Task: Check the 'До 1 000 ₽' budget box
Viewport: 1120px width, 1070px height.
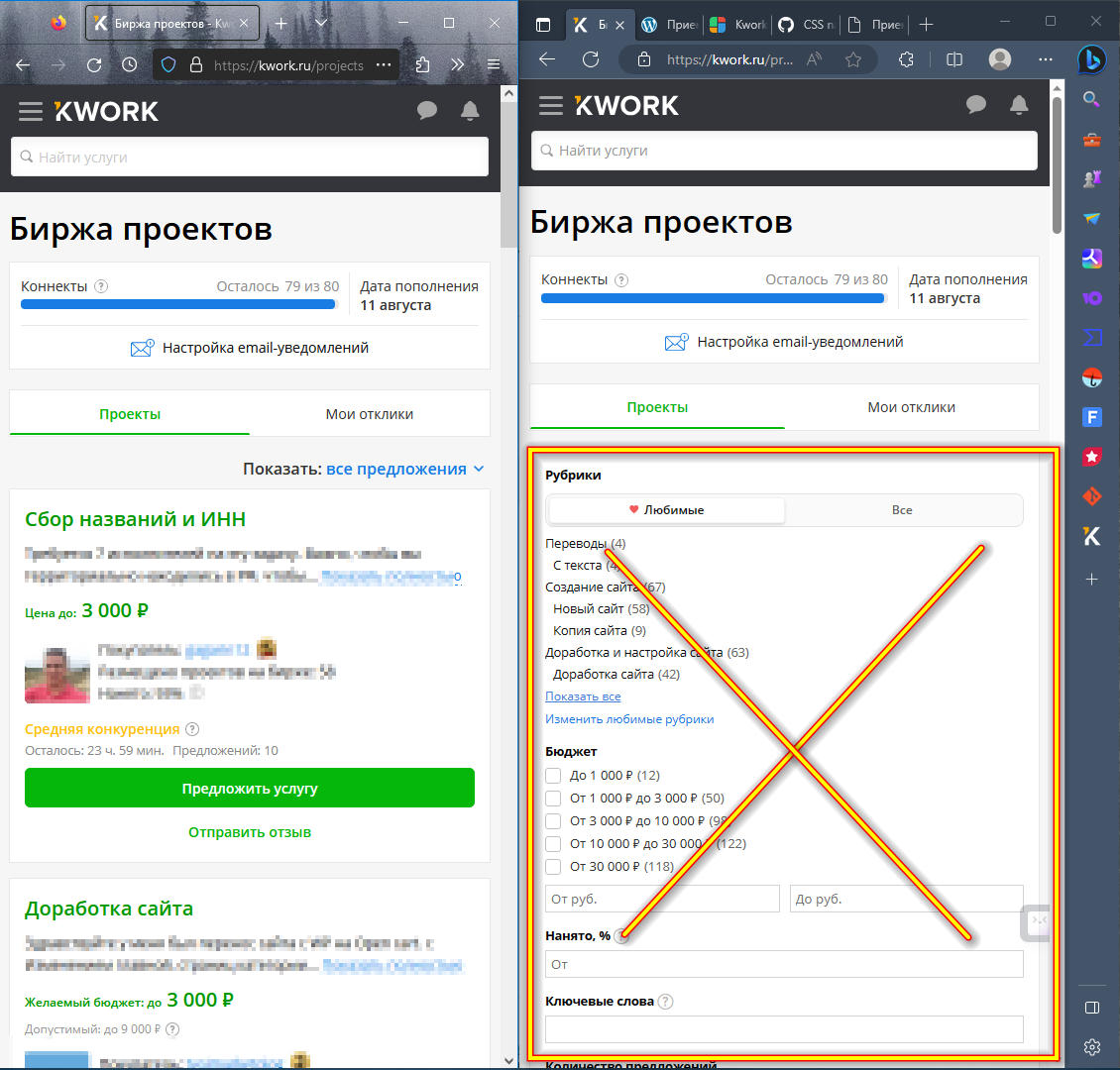Action: click(553, 775)
